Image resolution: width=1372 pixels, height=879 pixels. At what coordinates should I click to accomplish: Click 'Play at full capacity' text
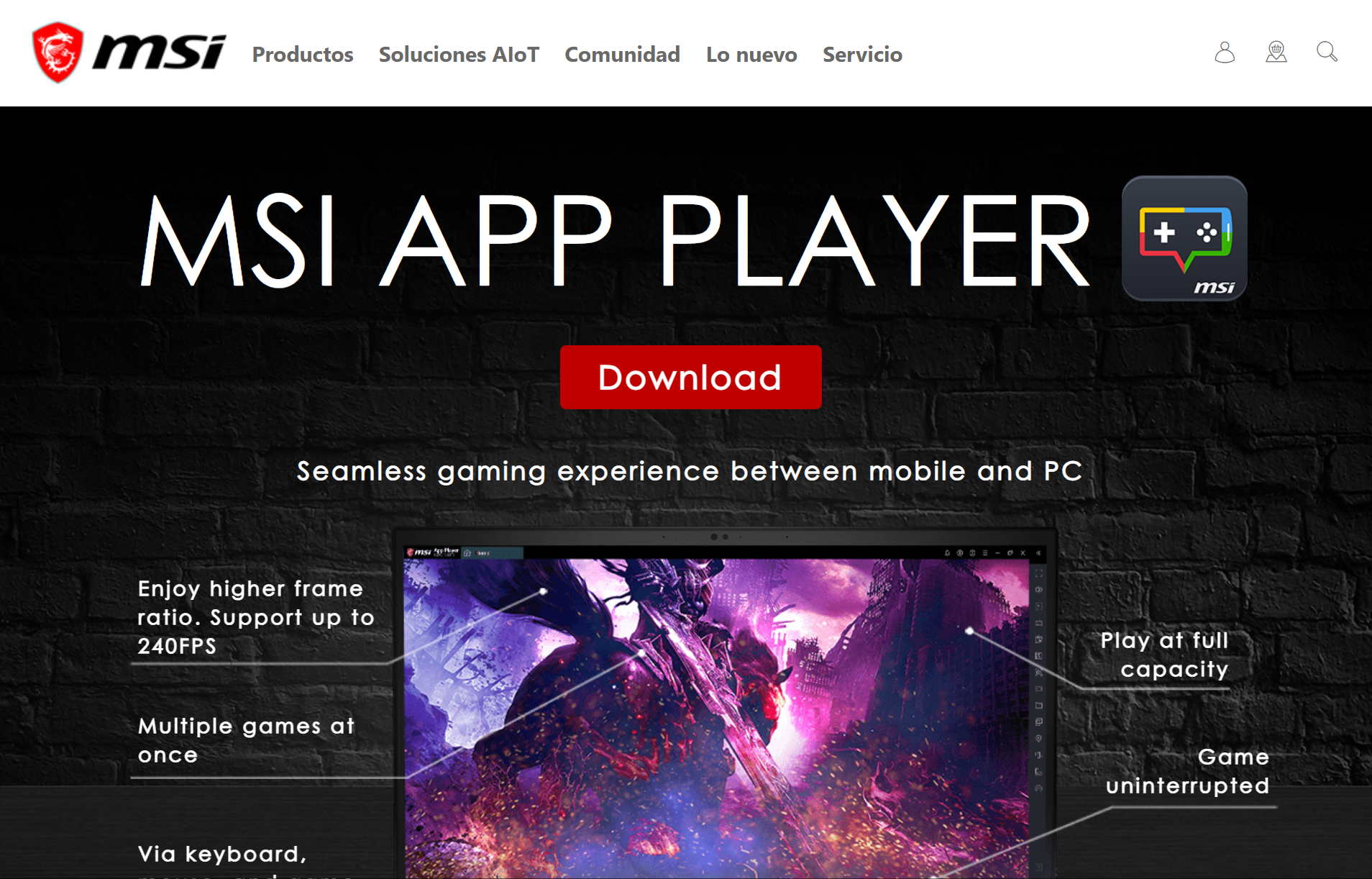pos(1164,655)
